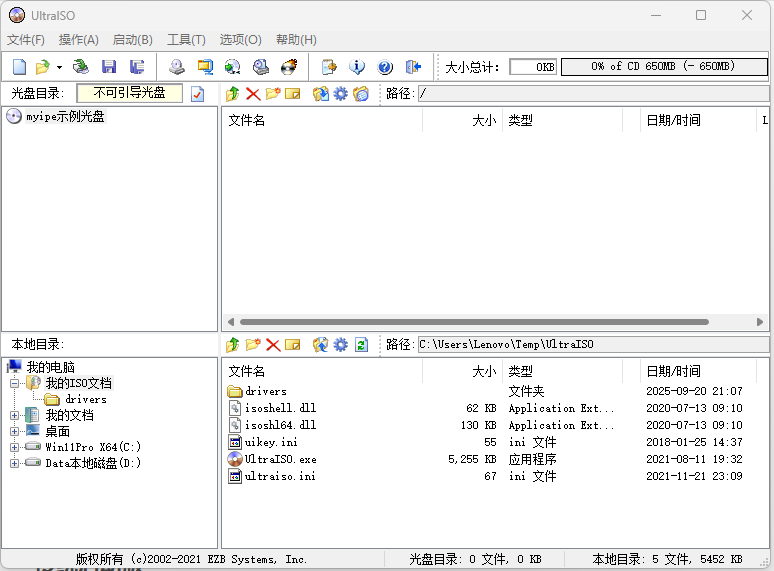Go up one folder in the 本地目录 toolbar
Screen dimensions: 774x571
point(232,344)
